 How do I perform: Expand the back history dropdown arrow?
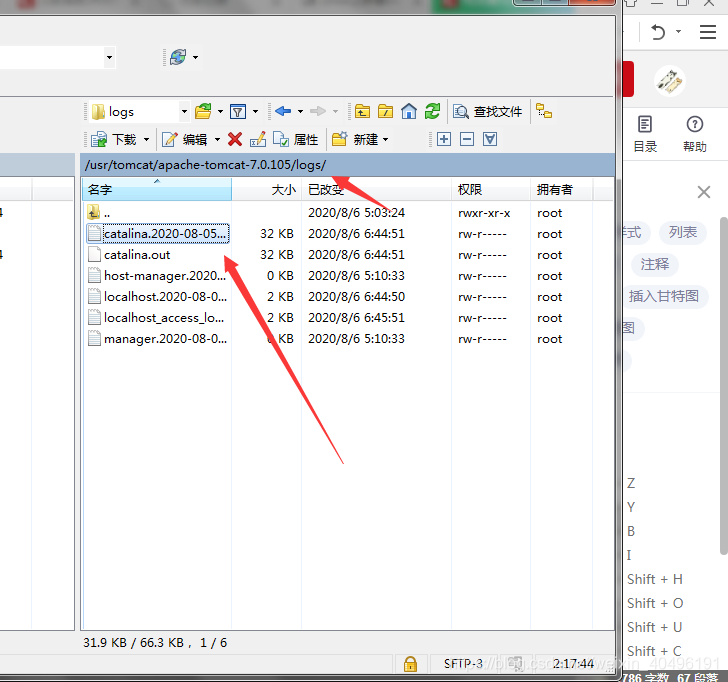300,111
